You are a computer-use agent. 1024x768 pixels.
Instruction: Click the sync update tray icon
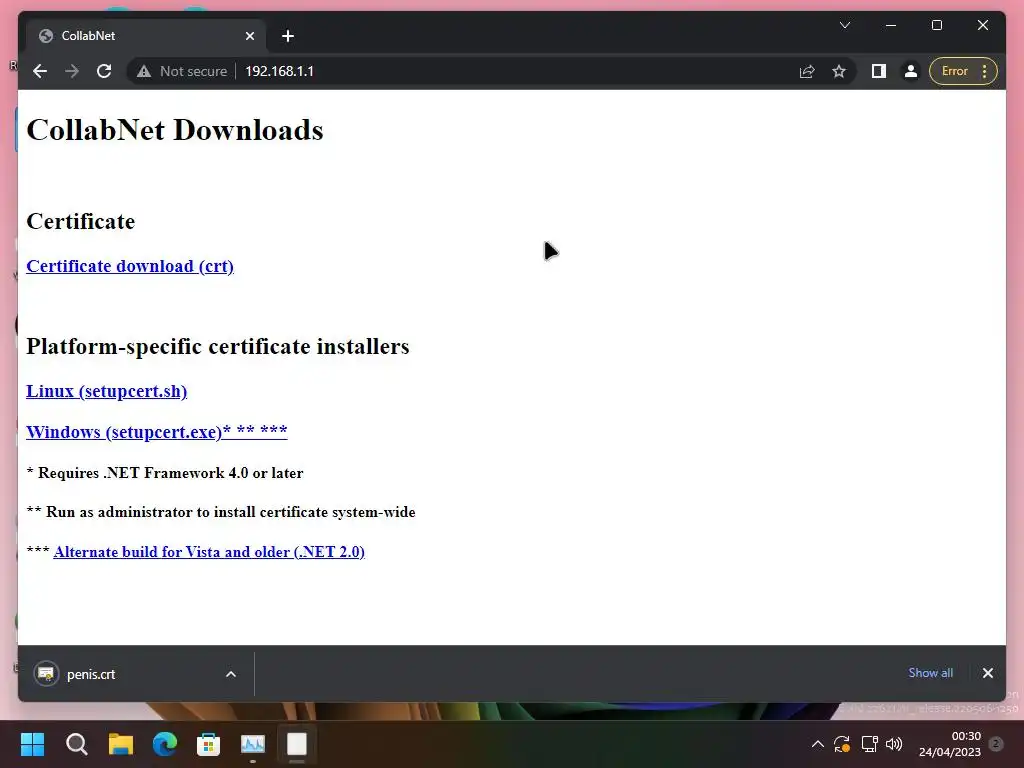(x=842, y=744)
